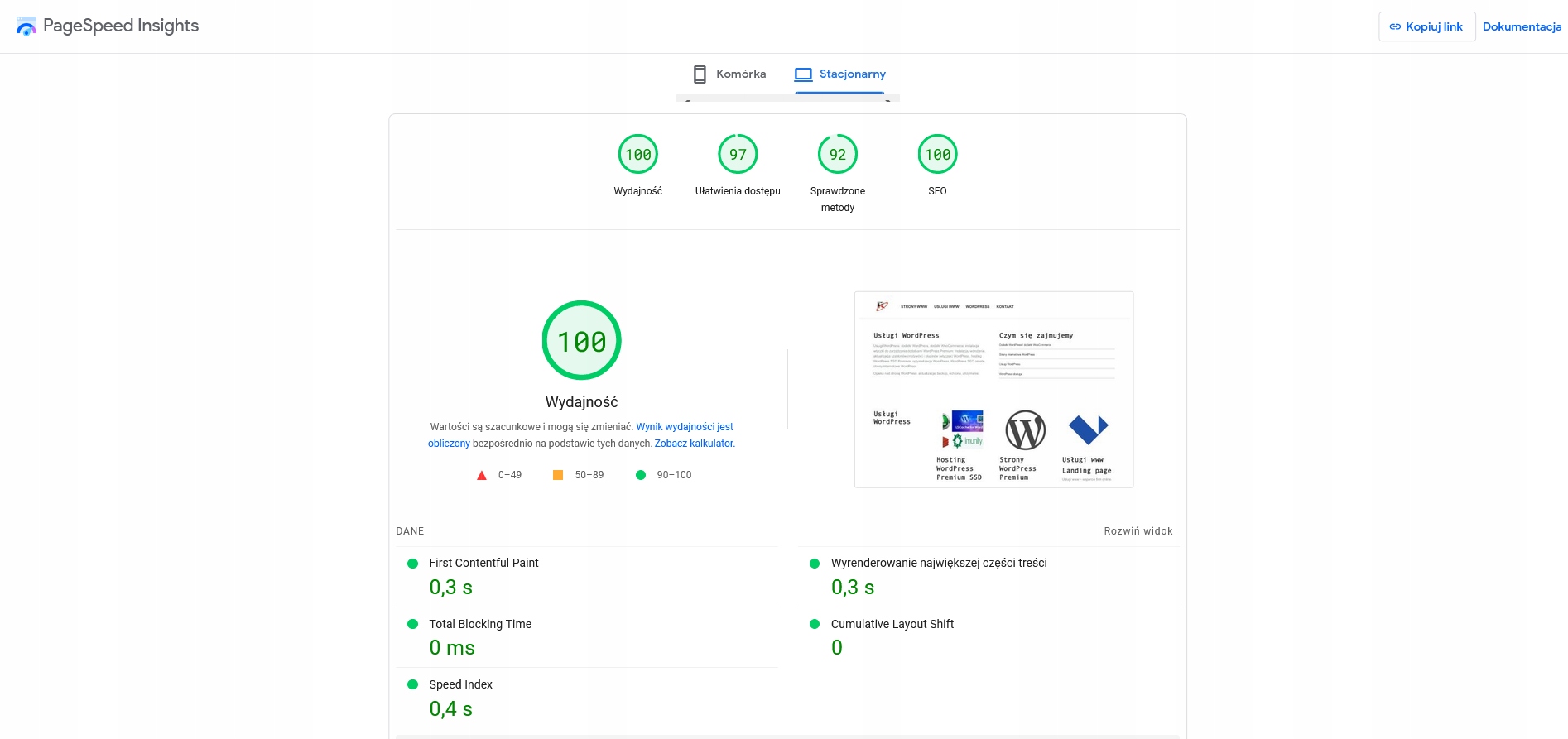The height and width of the screenshot is (739, 1568).
Task: Click 'Wyrenderowanie największej części treści' label
Action: 939,563
